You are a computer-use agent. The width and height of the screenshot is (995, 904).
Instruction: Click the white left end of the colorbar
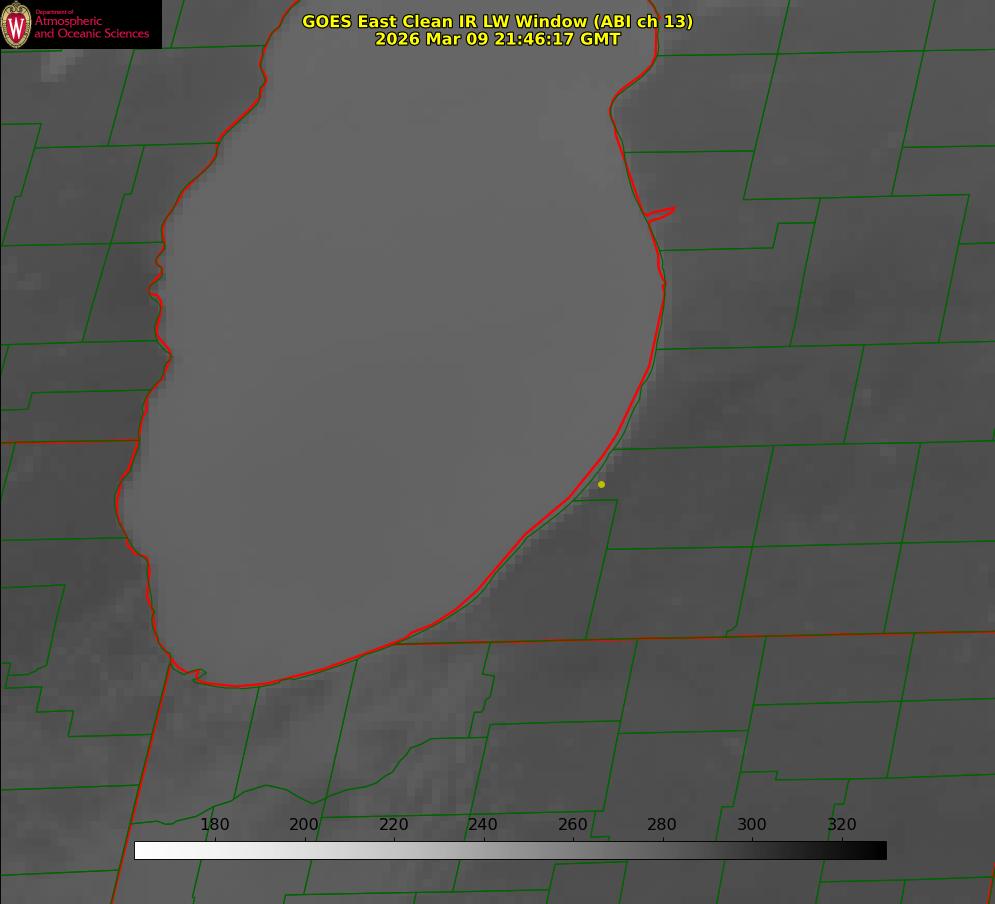pyautogui.click(x=142, y=850)
